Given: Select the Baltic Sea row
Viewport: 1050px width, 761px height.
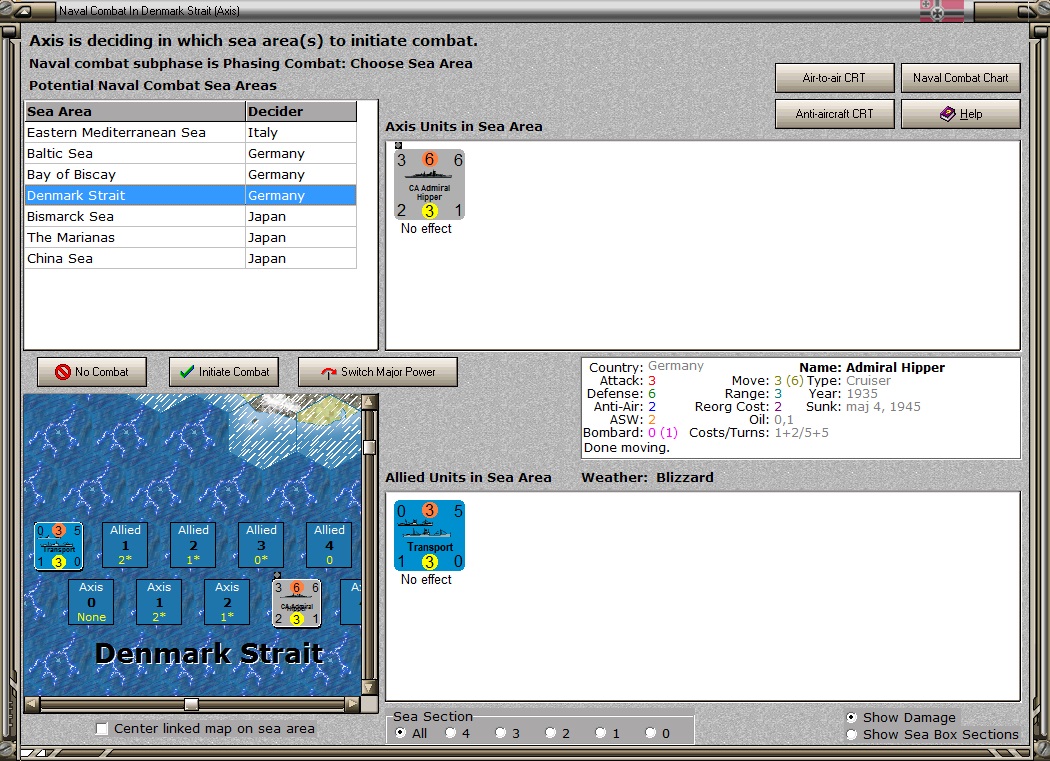Looking at the screenshot, I should tap(190, 153).
